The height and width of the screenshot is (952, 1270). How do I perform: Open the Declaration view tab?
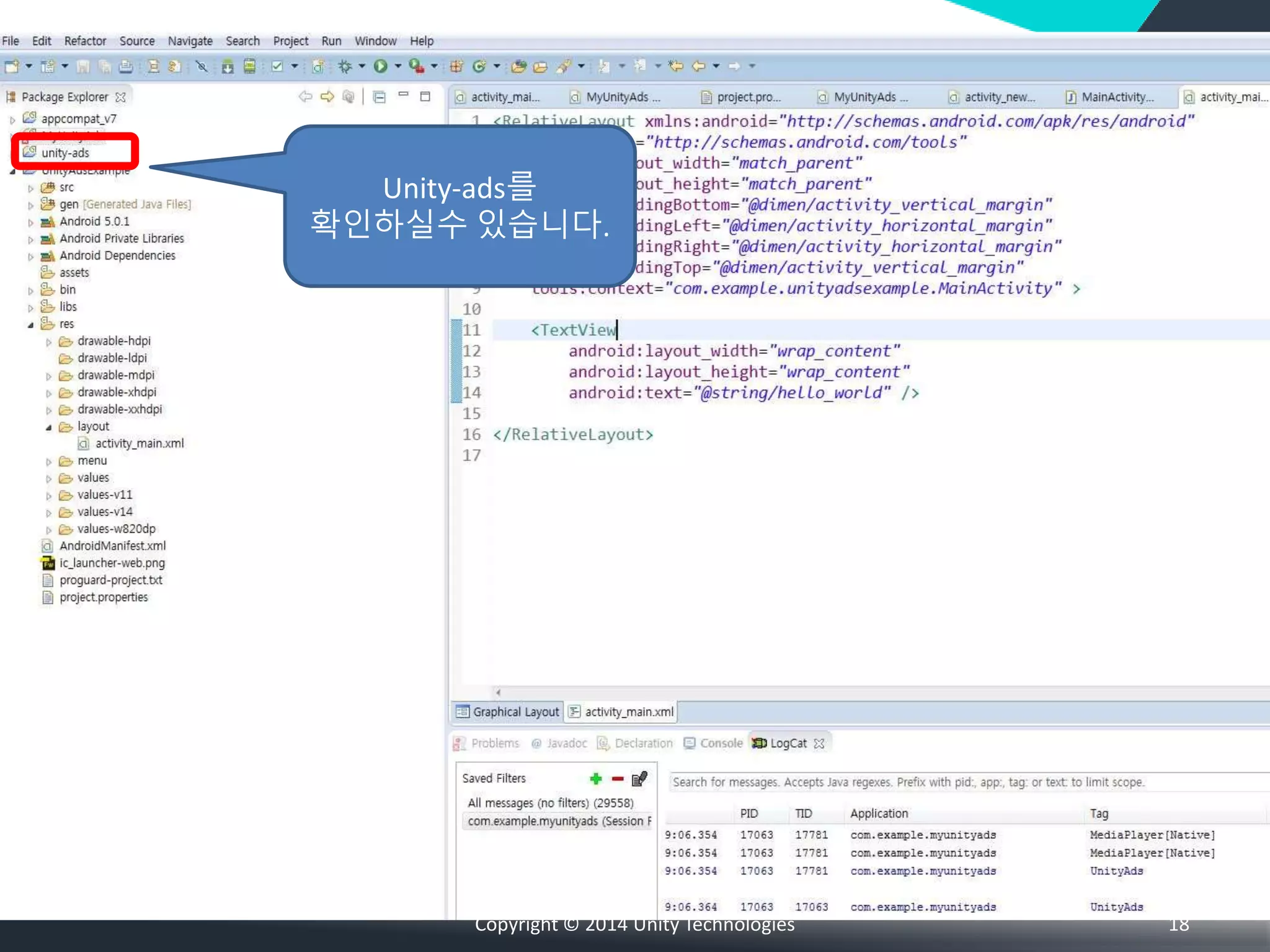click(x=634, y=743)
